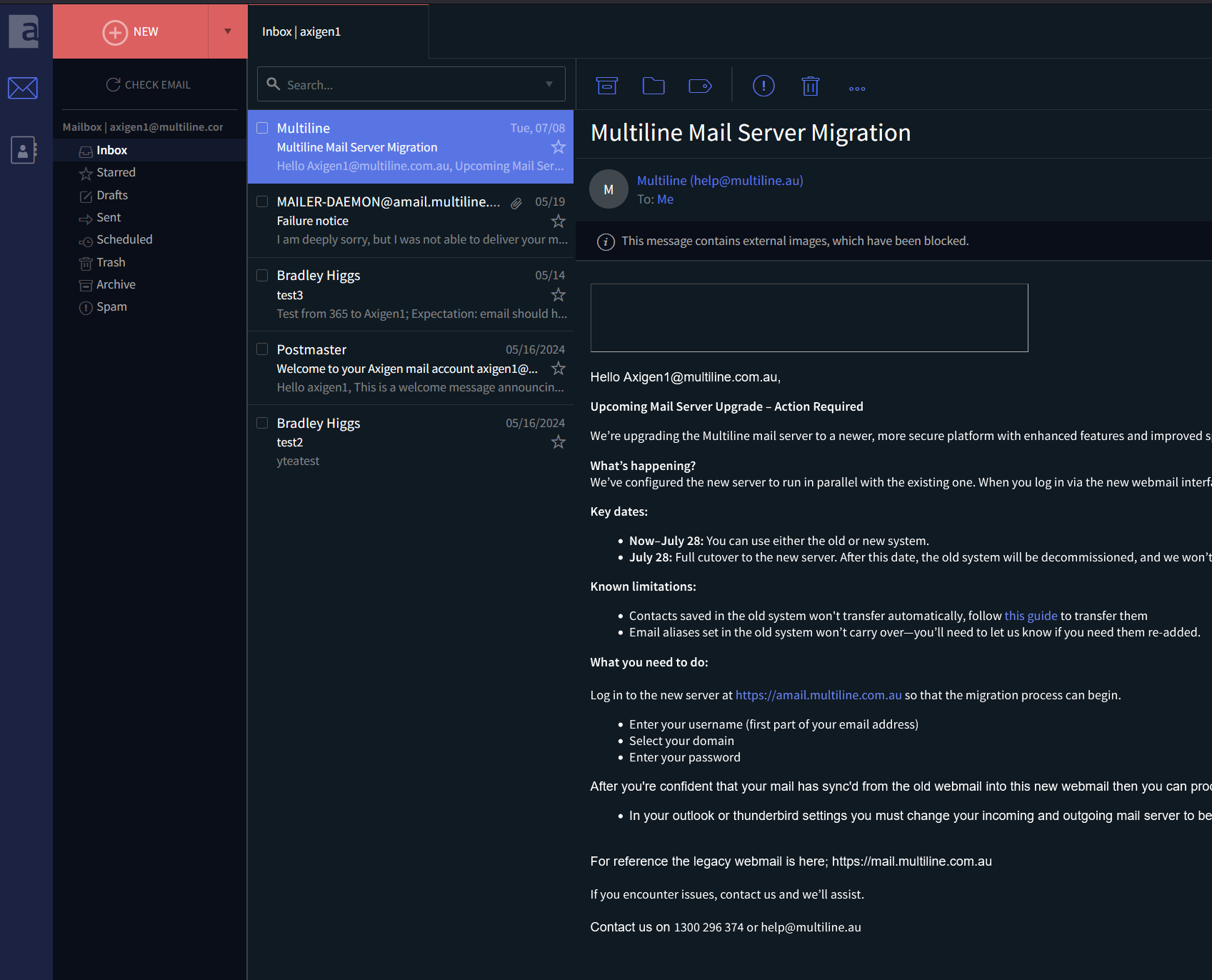This screenshot has width=1212, height=980.
Task: Open the Bradley Higgs test2 email
Action: pyautogui.click(x=411, y=441)
